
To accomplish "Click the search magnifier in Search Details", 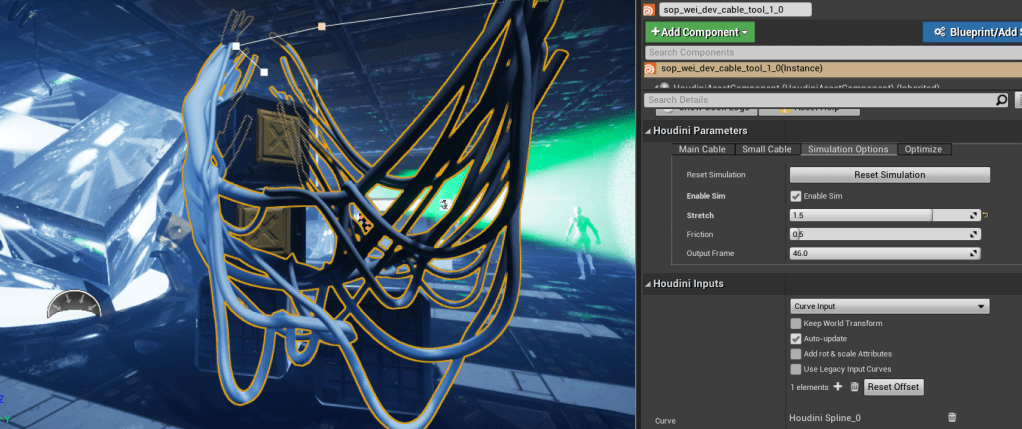I will point(1001,100).
